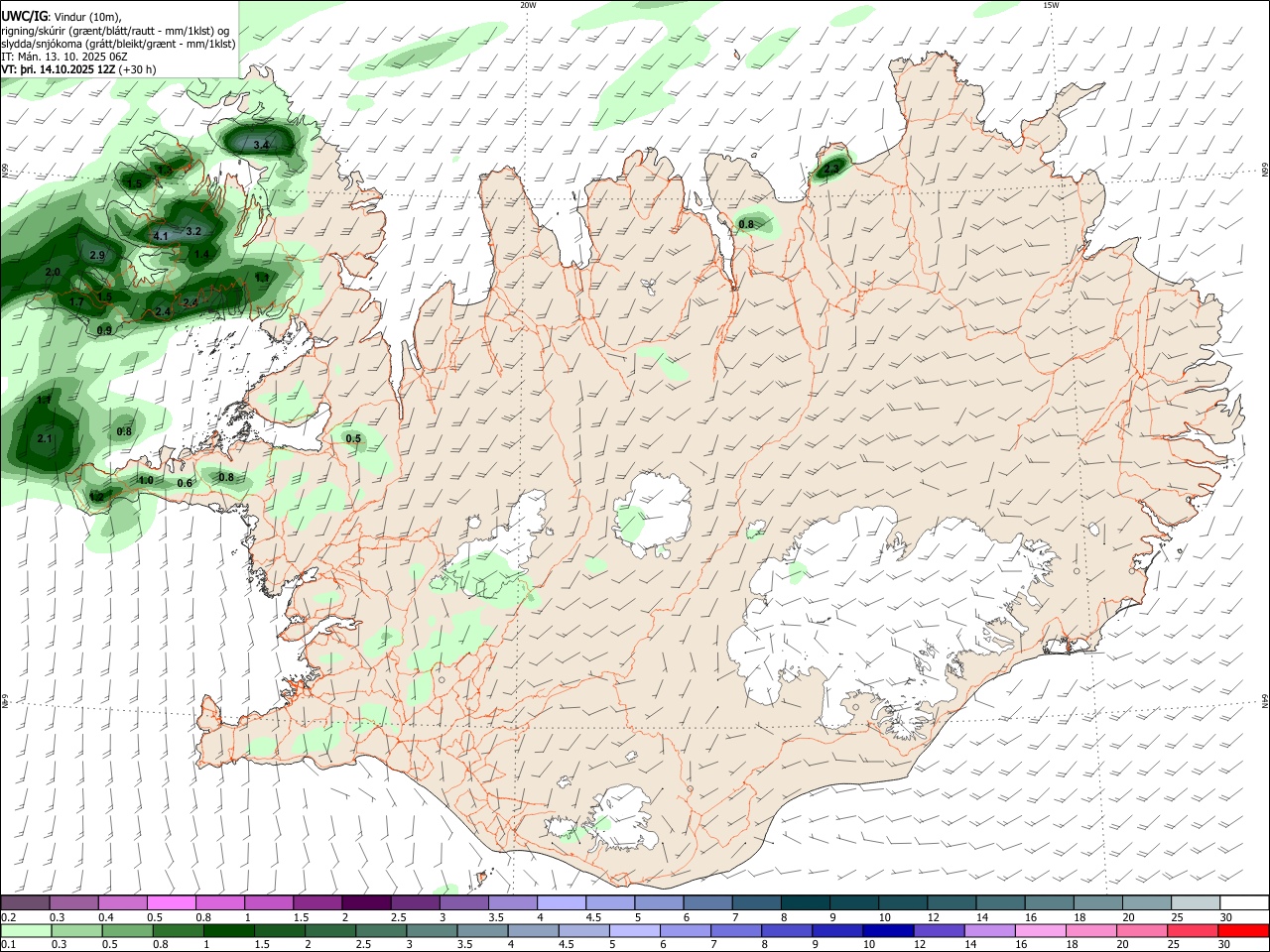
Task: Click the 1.0 precipitation value on the map
Action: (146, 480)
